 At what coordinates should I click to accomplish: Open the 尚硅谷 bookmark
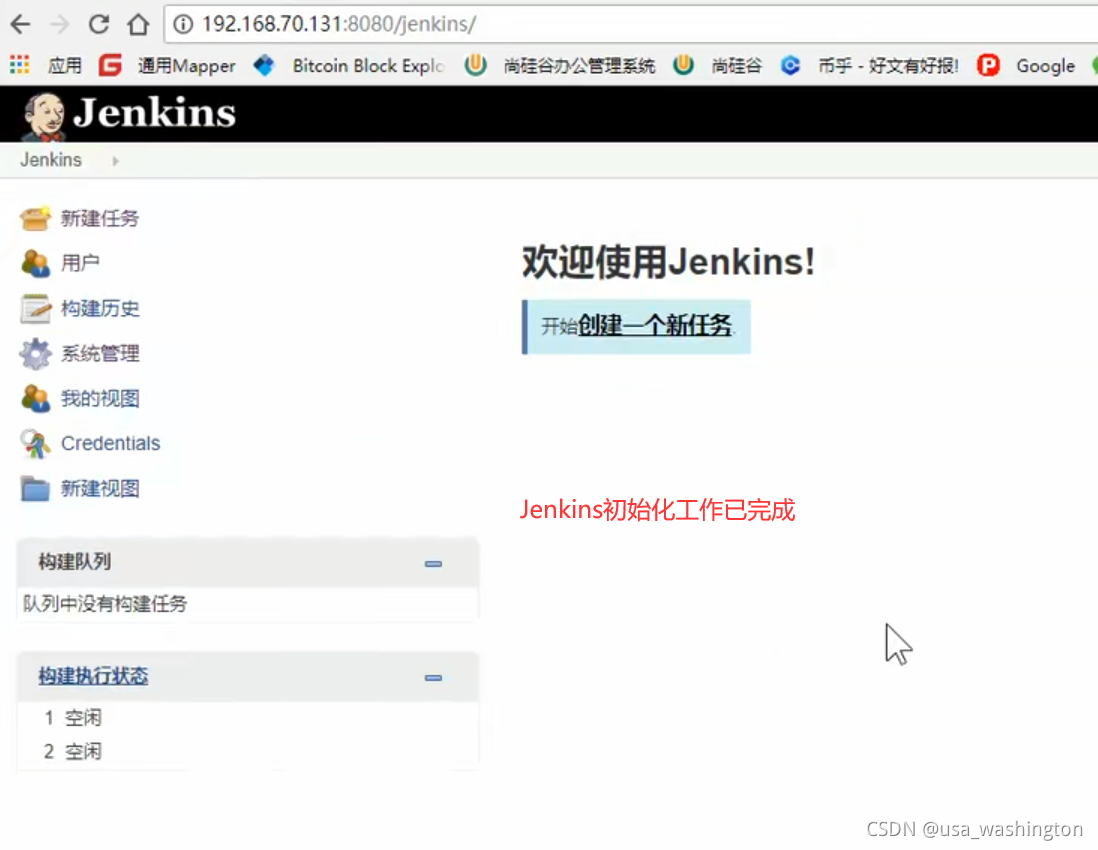736,66
